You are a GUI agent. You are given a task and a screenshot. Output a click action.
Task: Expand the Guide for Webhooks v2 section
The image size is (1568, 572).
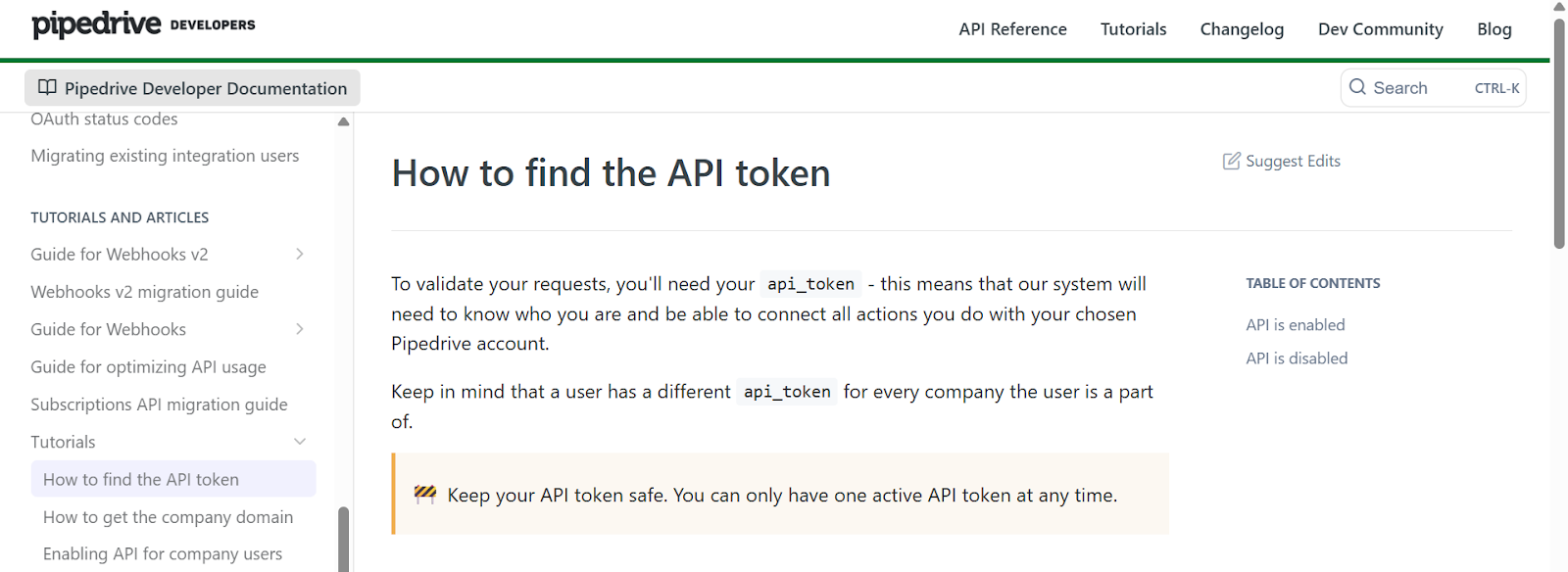tap(300, 255)
